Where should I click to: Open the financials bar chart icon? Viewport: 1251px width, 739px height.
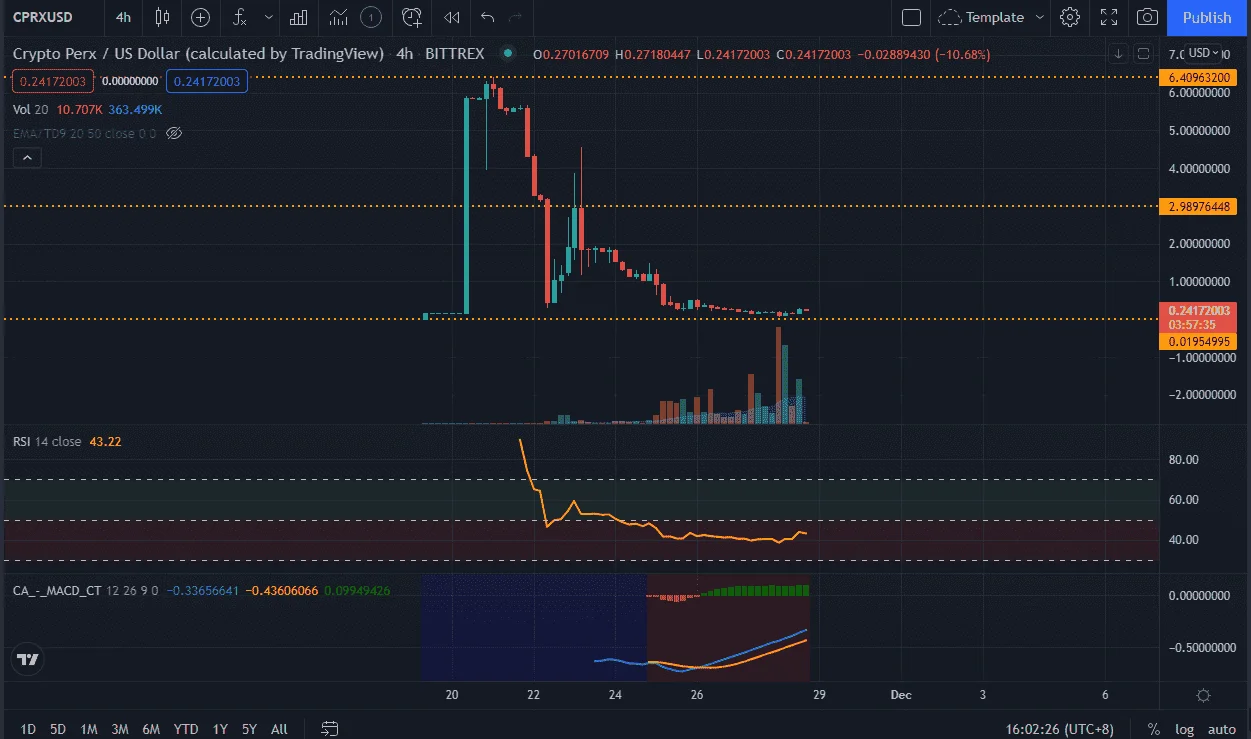click(x=298, y=17)
